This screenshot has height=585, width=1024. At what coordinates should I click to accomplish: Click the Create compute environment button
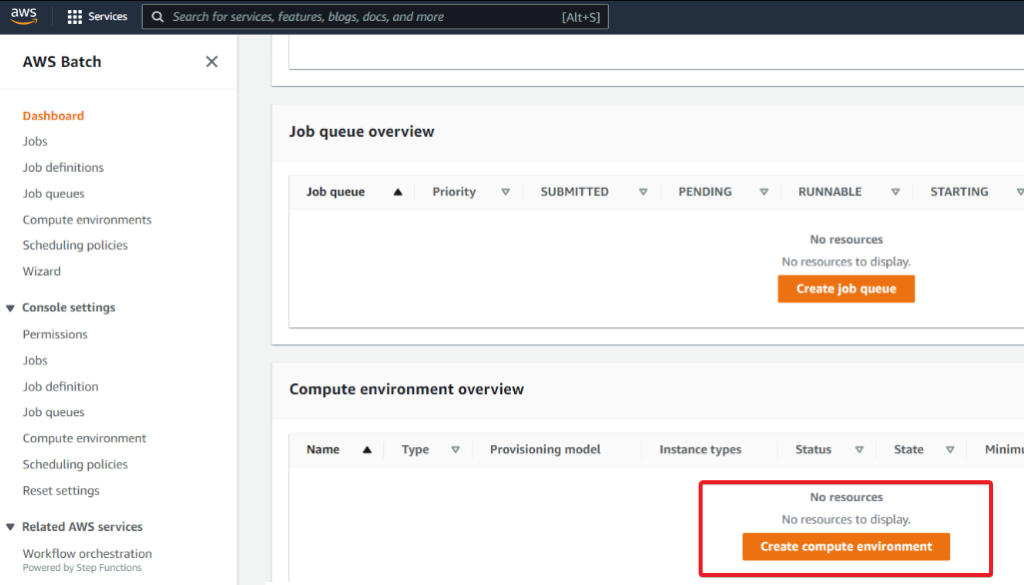click(x=845, y=546)
